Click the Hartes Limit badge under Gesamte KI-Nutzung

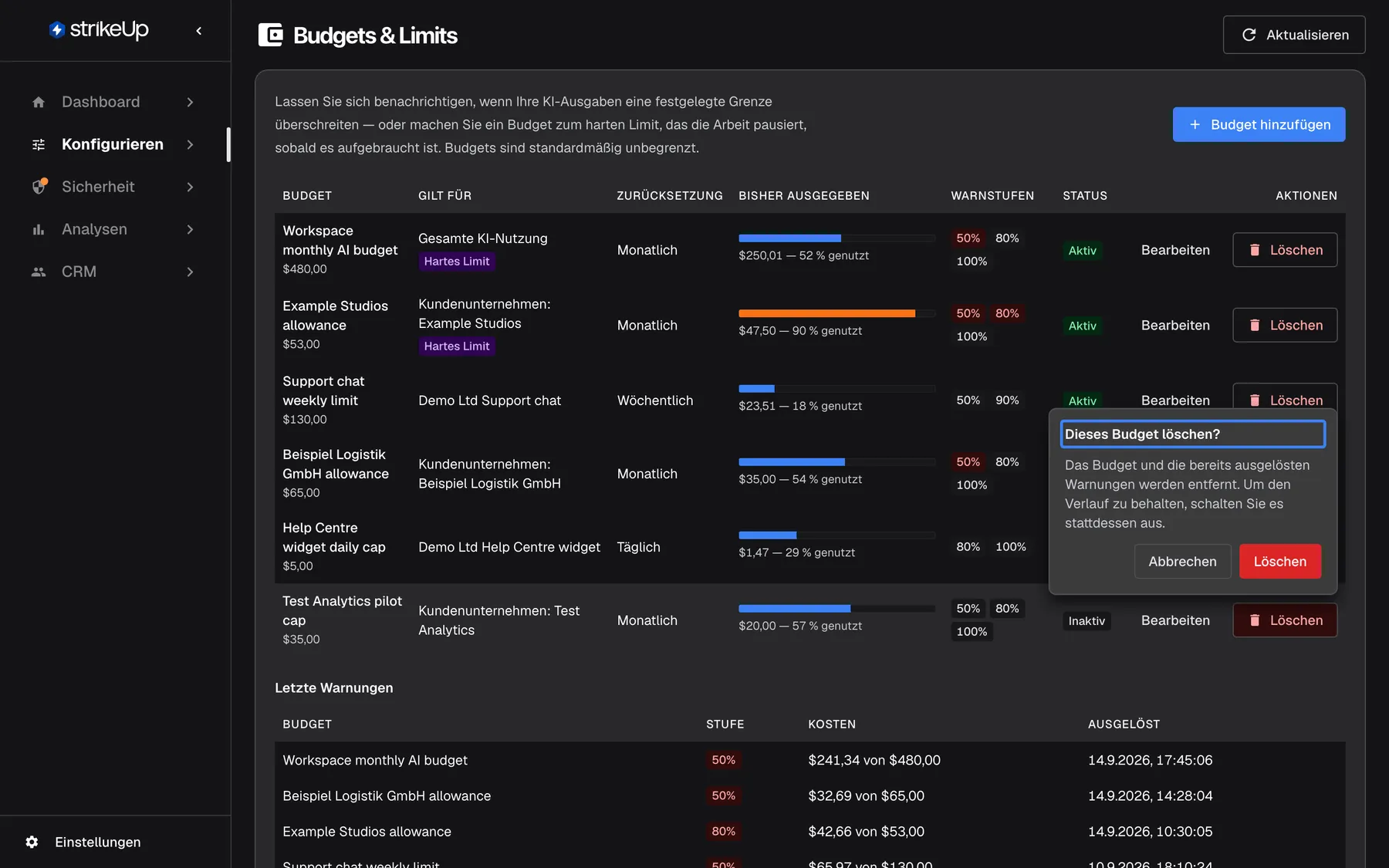point(457,261)
